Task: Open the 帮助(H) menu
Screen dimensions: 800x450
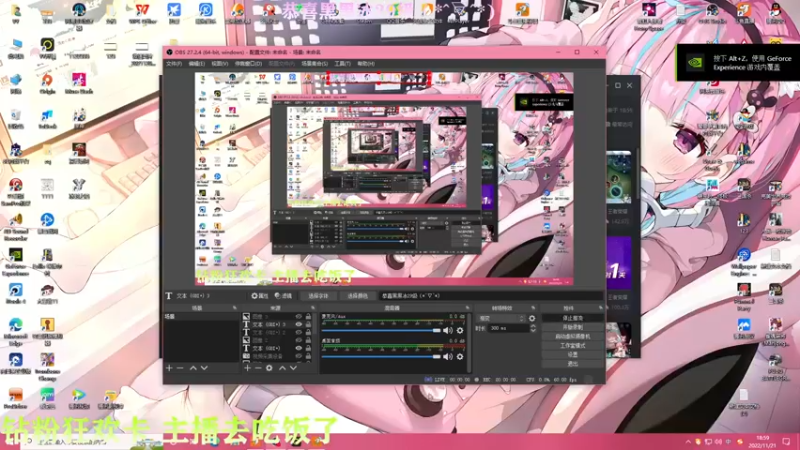Action: (x=366, y=64)
